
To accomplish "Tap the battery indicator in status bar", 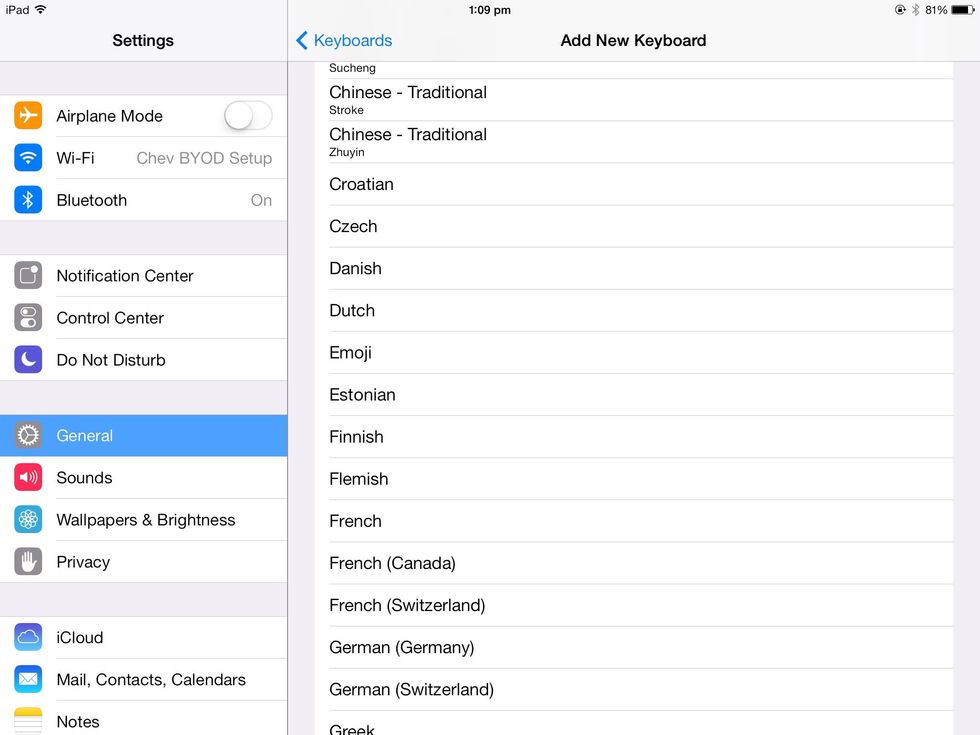I will point(962,10).
